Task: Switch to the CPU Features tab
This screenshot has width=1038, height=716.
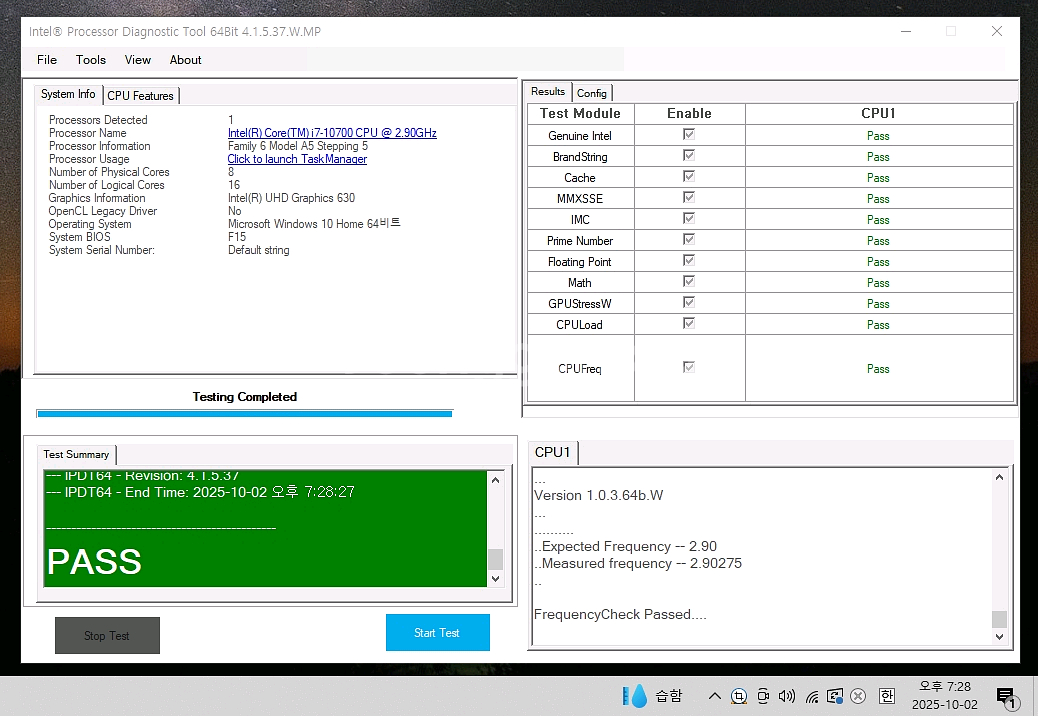Action: point(140,96)
